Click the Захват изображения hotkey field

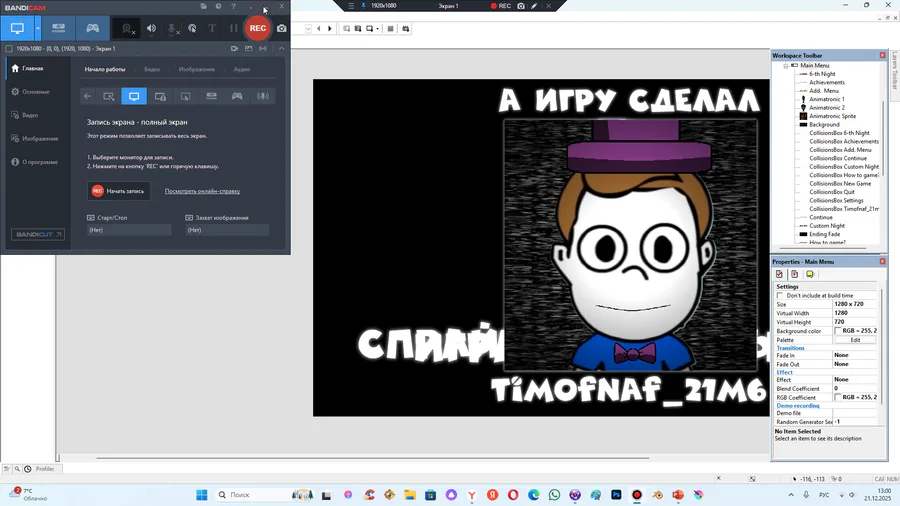227,230
